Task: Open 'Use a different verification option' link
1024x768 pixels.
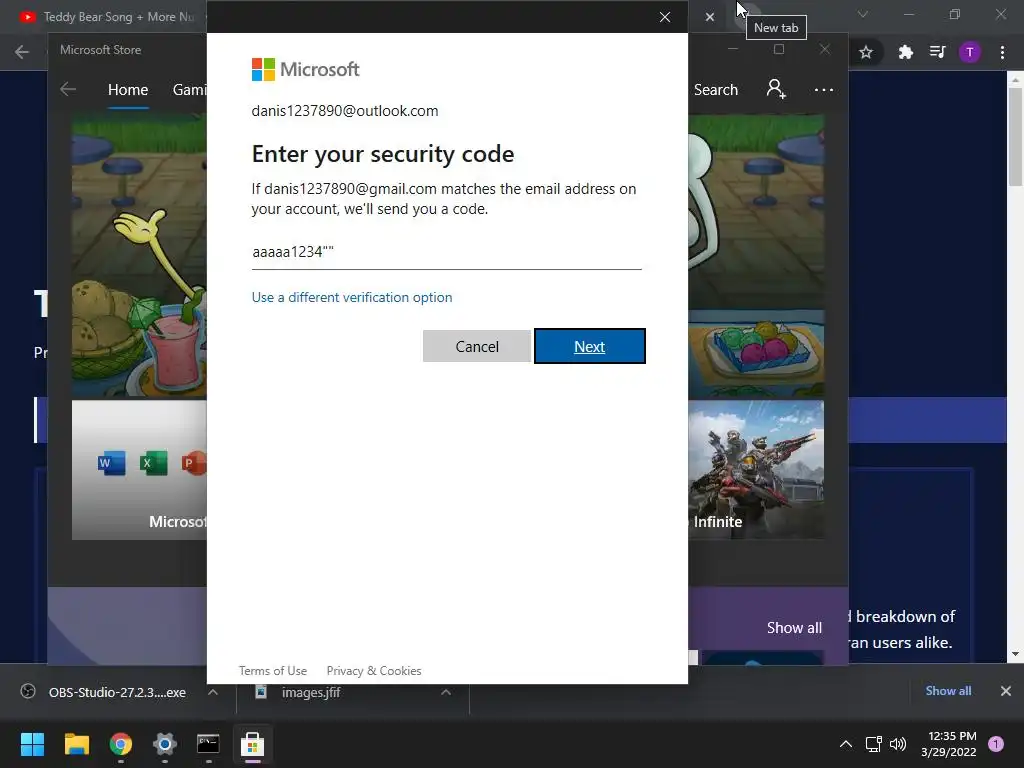Action: tap(352, 297)
